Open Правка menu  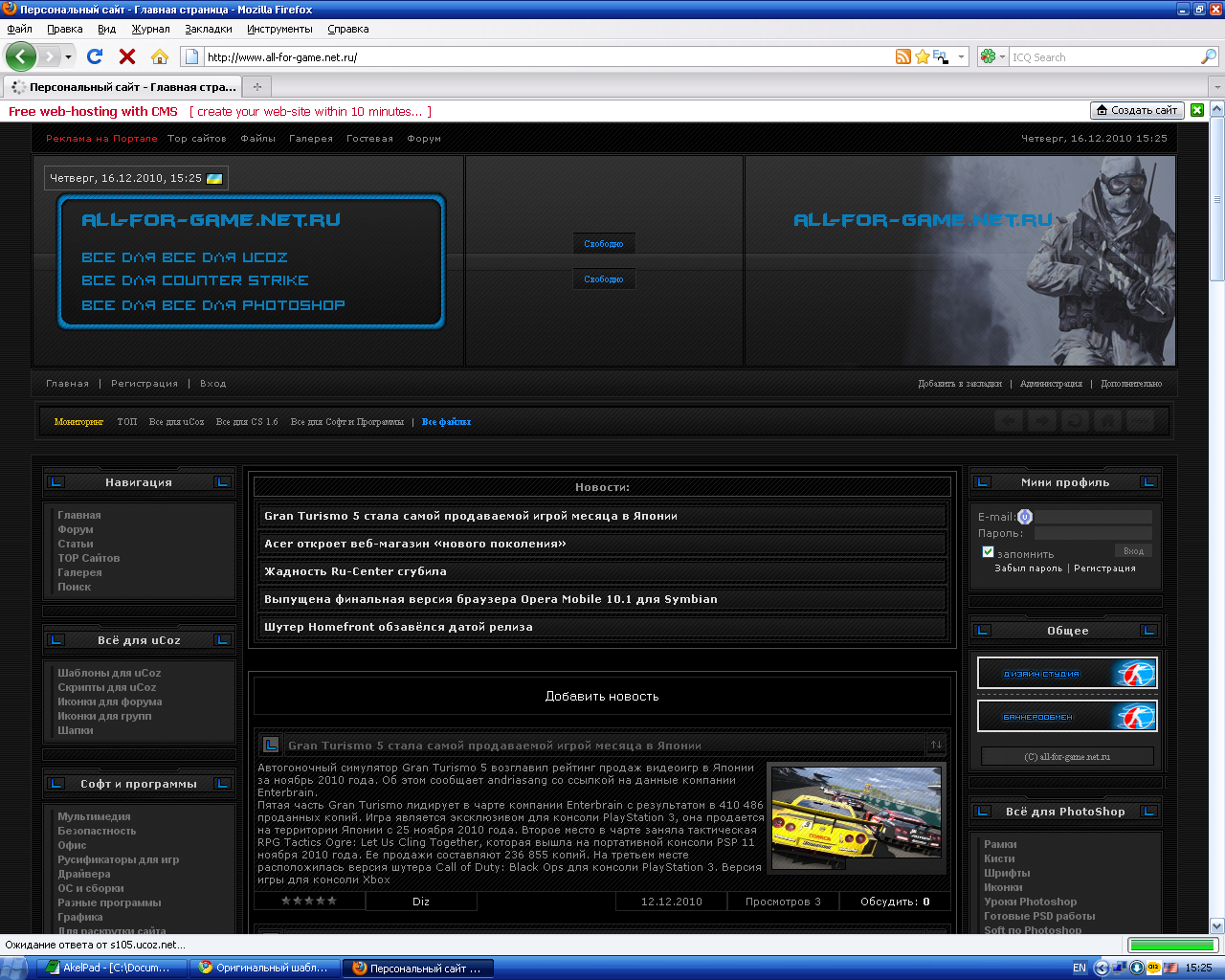[x=64, y=29]
